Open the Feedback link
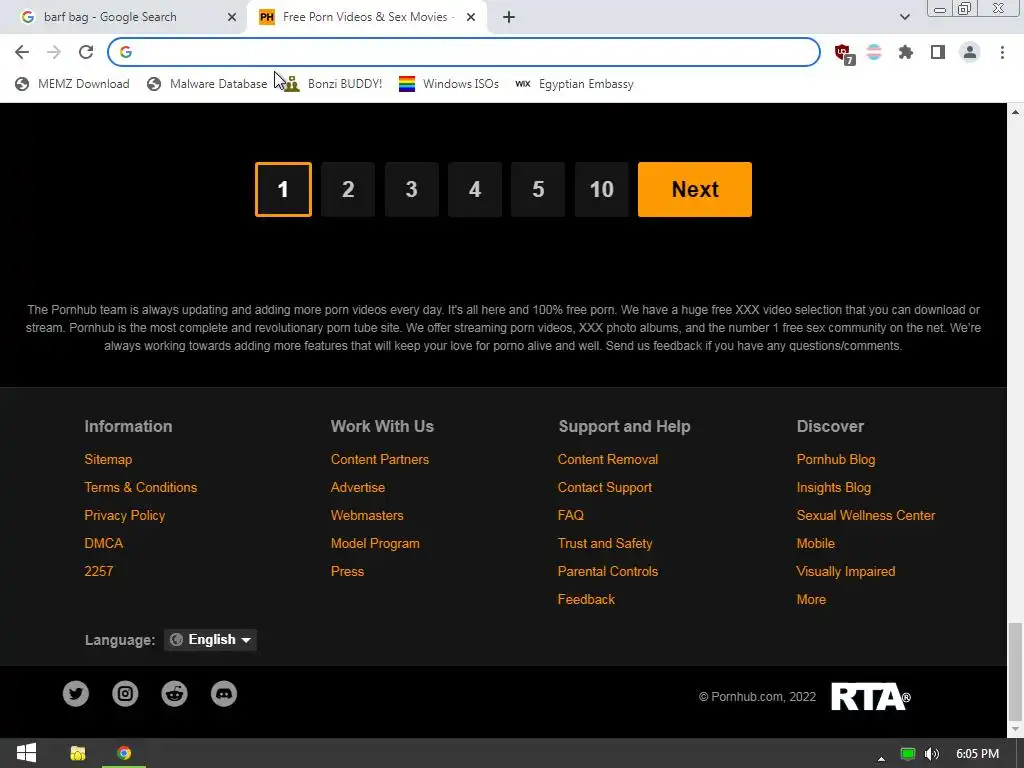Viewport: 1024px width, 768px height. coord(586,600)
